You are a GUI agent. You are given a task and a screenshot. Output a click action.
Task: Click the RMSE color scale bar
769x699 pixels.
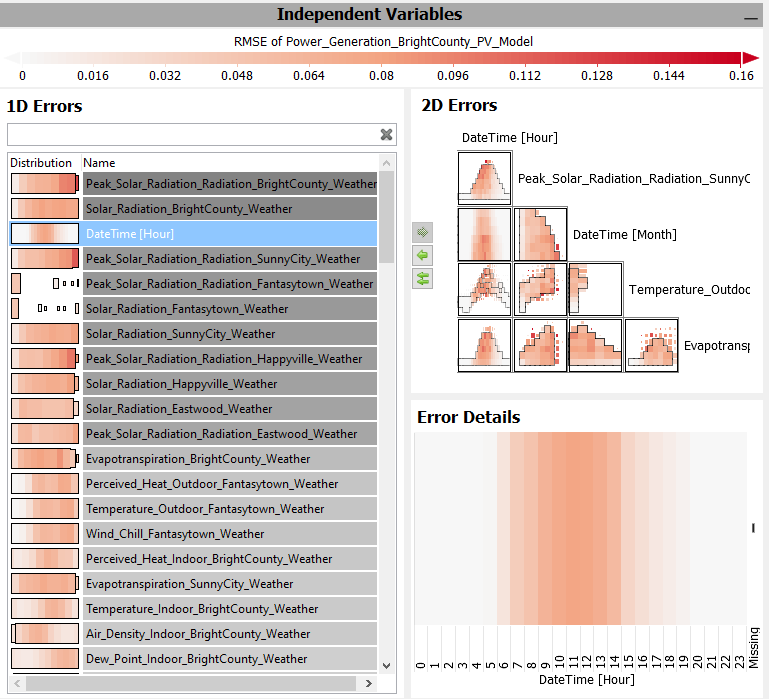click(380, 58)
